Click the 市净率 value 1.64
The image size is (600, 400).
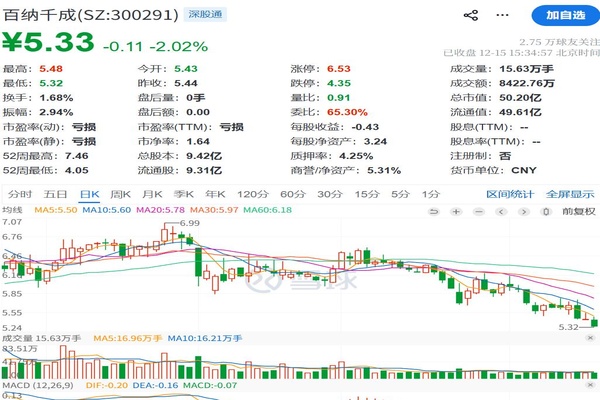point(198,141)
